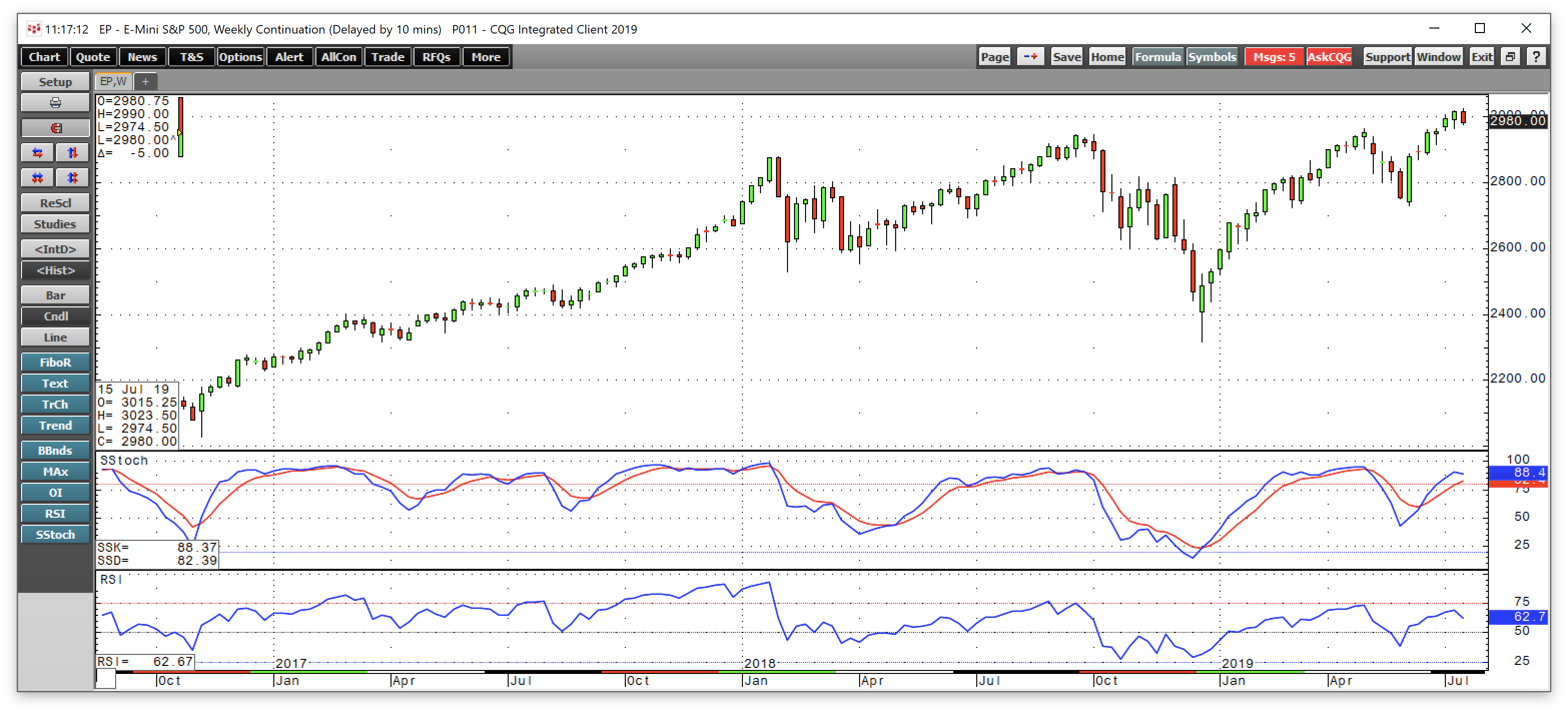Open the Formula builder button
Screen dimensions: 1568x713
(x=1158, y=57)
